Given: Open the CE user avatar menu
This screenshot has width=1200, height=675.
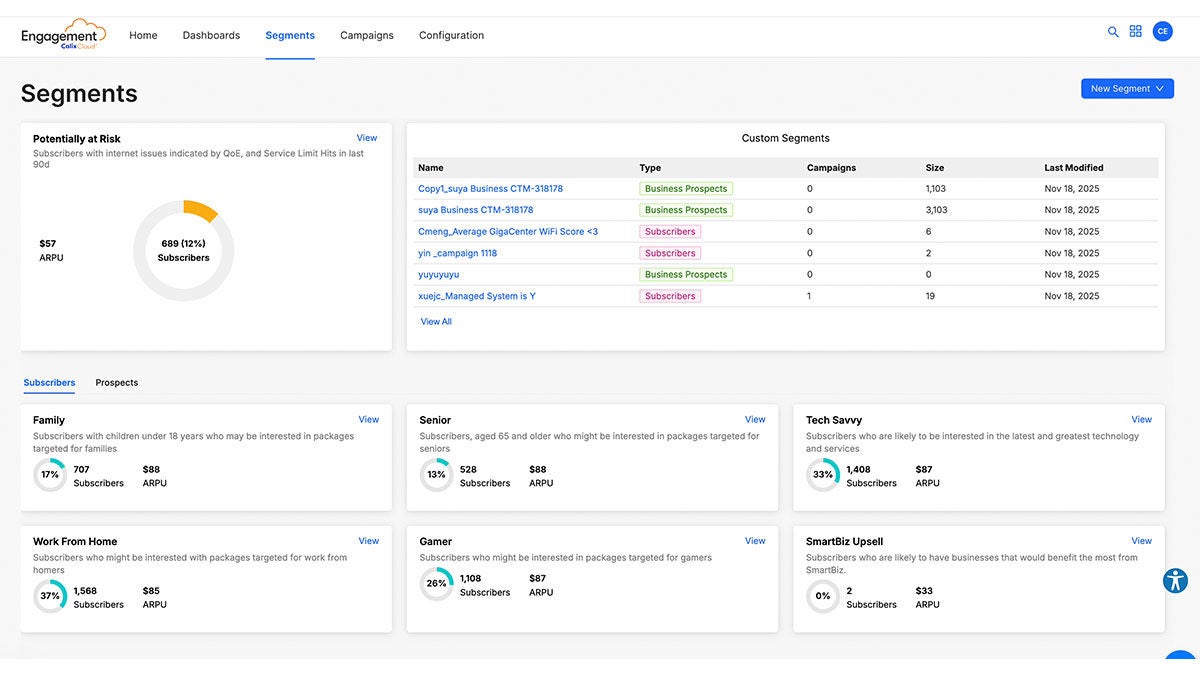Looking at the screenshot, I should pyautogui.click(x=1162, y=31).
